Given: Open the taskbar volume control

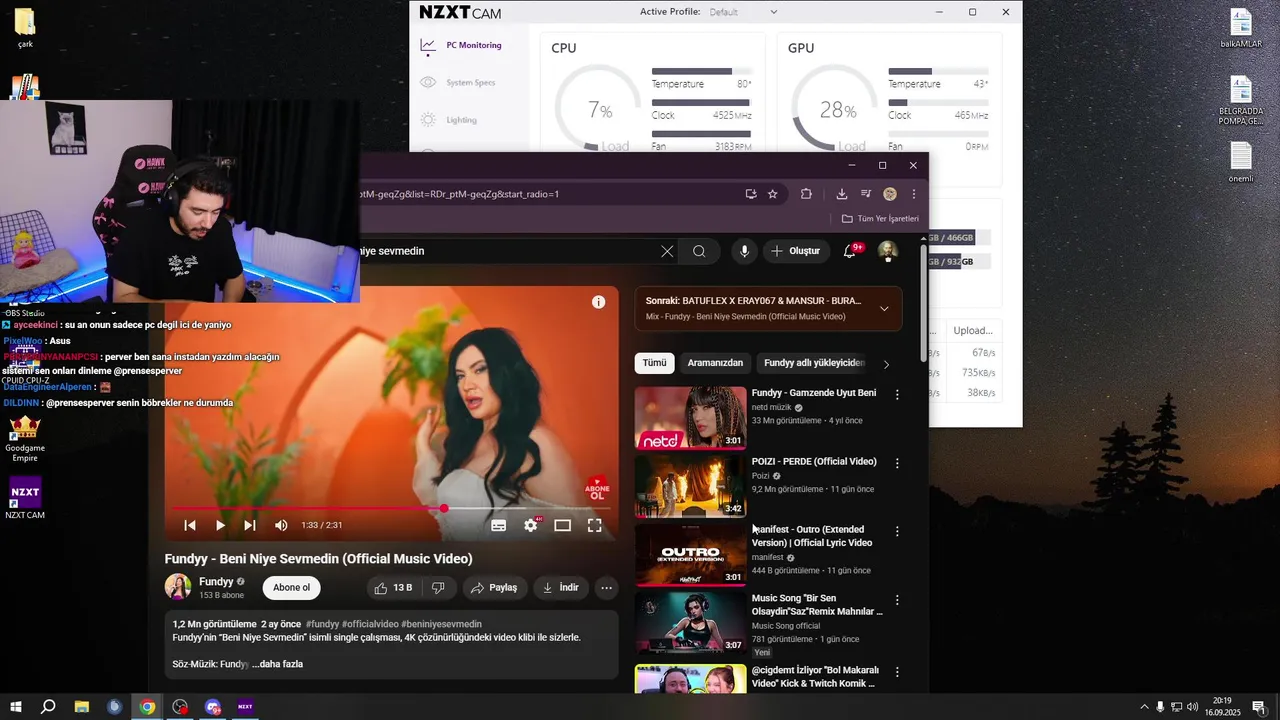Looking at the screenshot, I should point(1193,707).
